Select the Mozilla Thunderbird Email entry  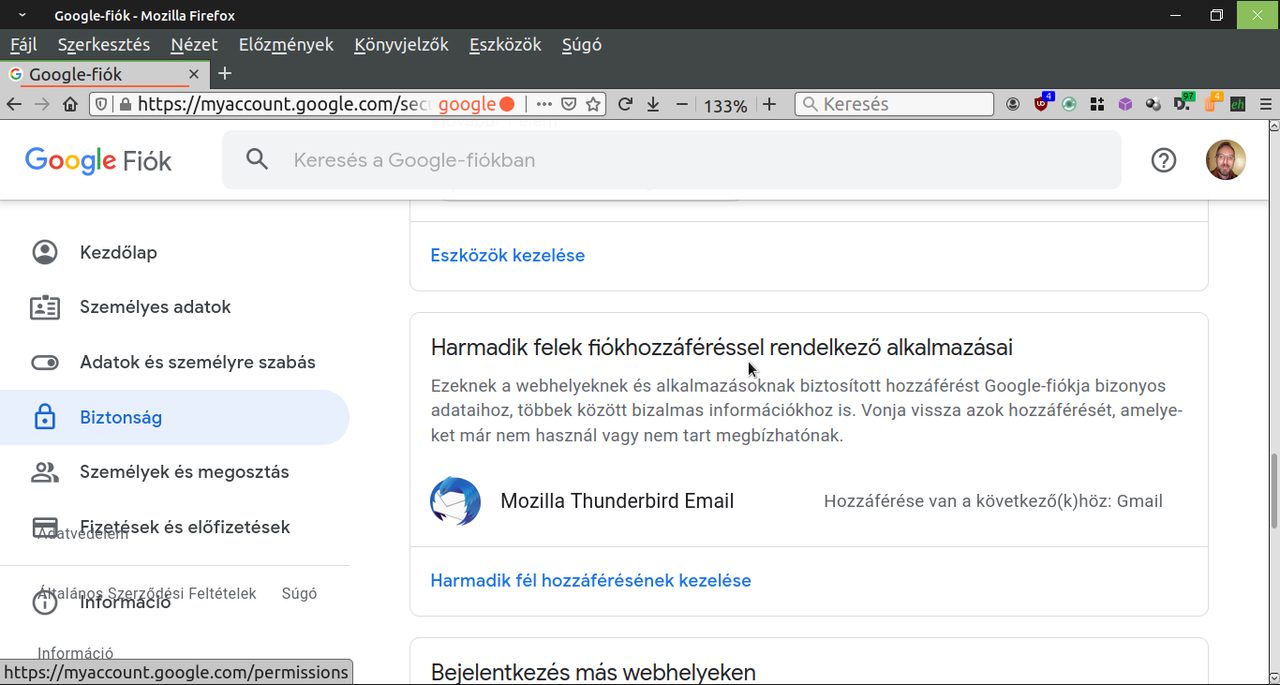pyautogui.click(x=809, y=501)
